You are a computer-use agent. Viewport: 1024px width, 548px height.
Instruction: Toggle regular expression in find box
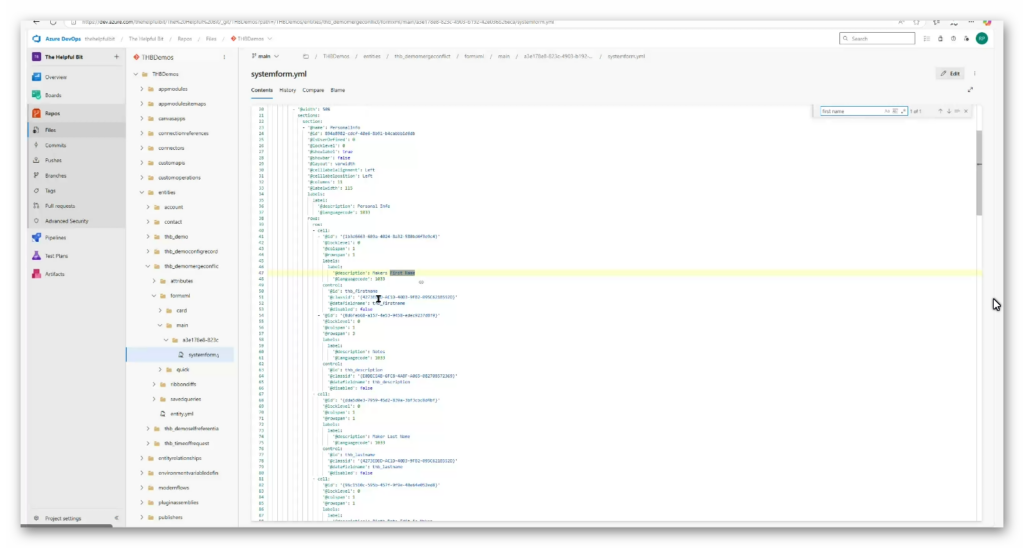pos(903,111)
